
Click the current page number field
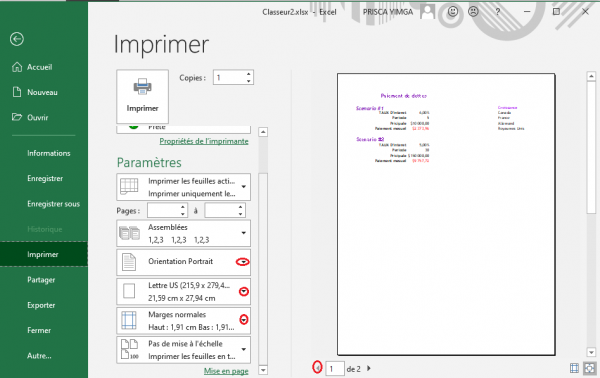click(x=335, y=369)
